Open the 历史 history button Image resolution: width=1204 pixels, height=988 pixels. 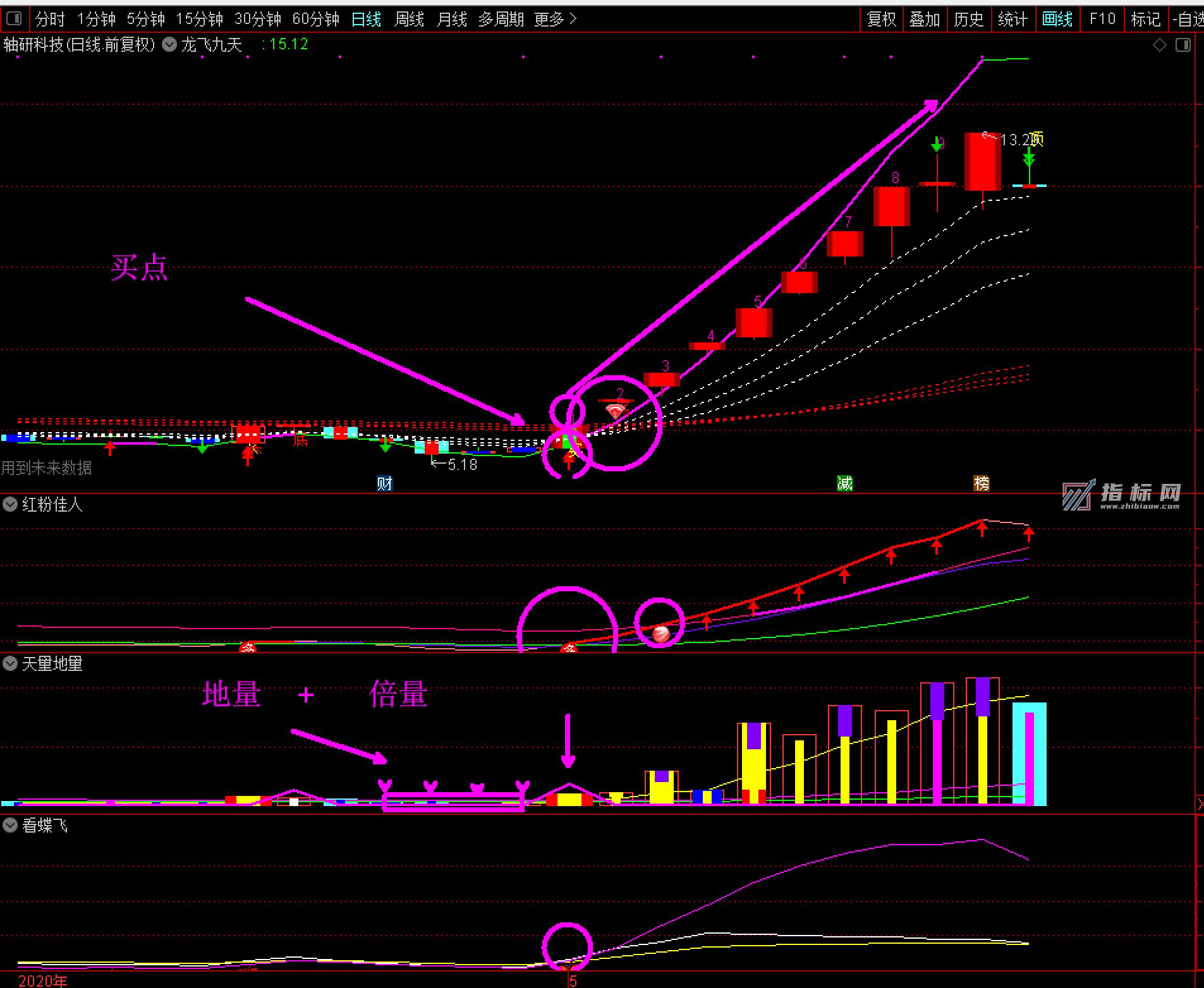click(x=969, y=20)
